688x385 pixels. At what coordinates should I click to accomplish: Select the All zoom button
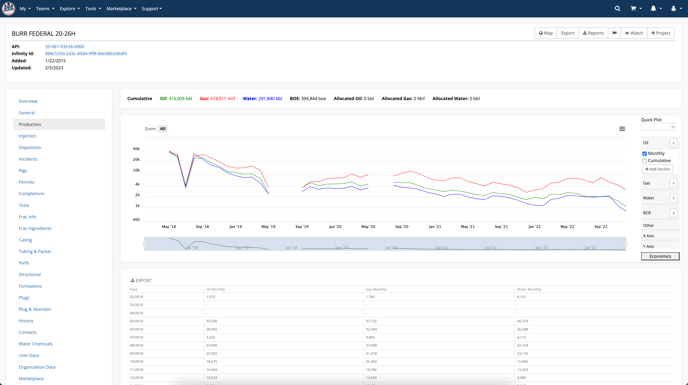(163, 129)
